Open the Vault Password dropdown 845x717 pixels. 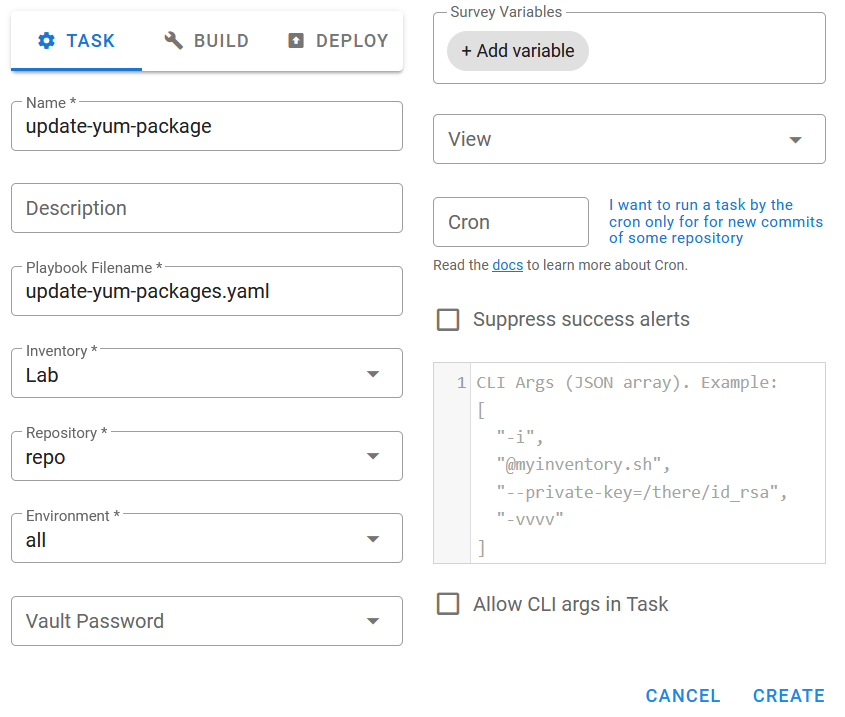point(207,621)
